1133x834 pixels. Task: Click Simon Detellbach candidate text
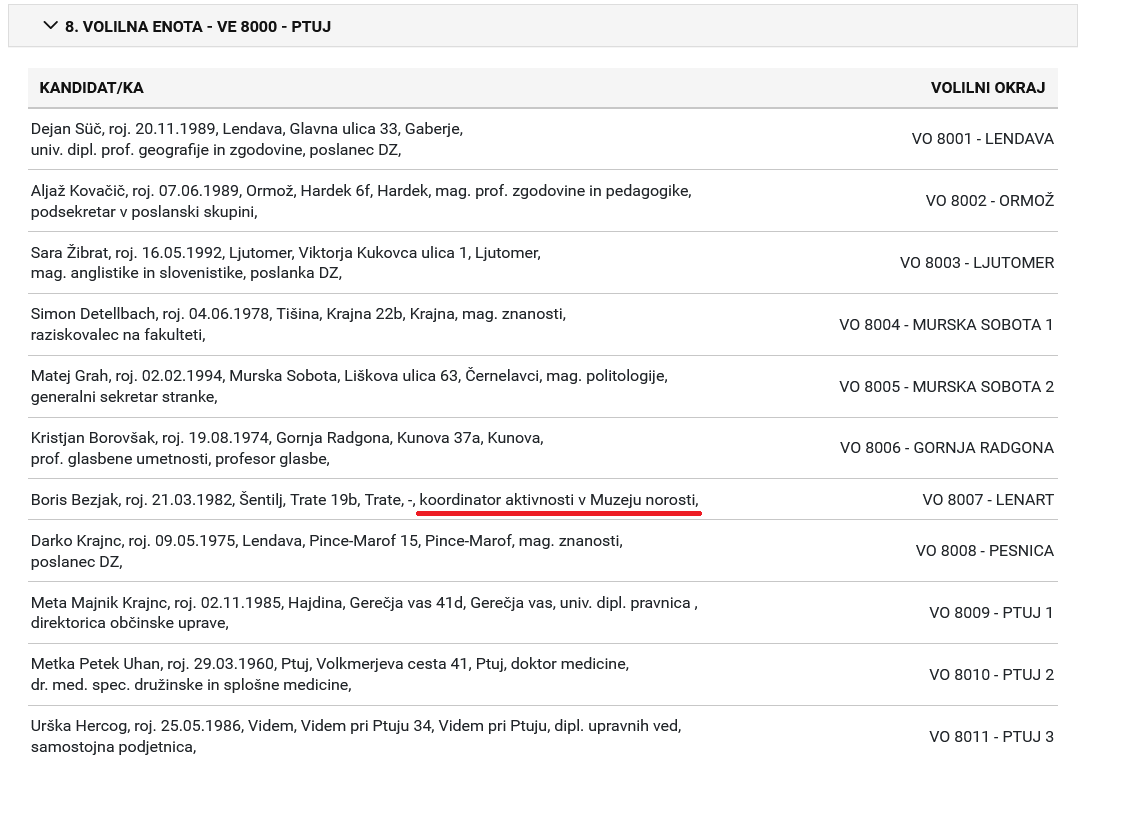pyautogui.click(x=298, y=324)
